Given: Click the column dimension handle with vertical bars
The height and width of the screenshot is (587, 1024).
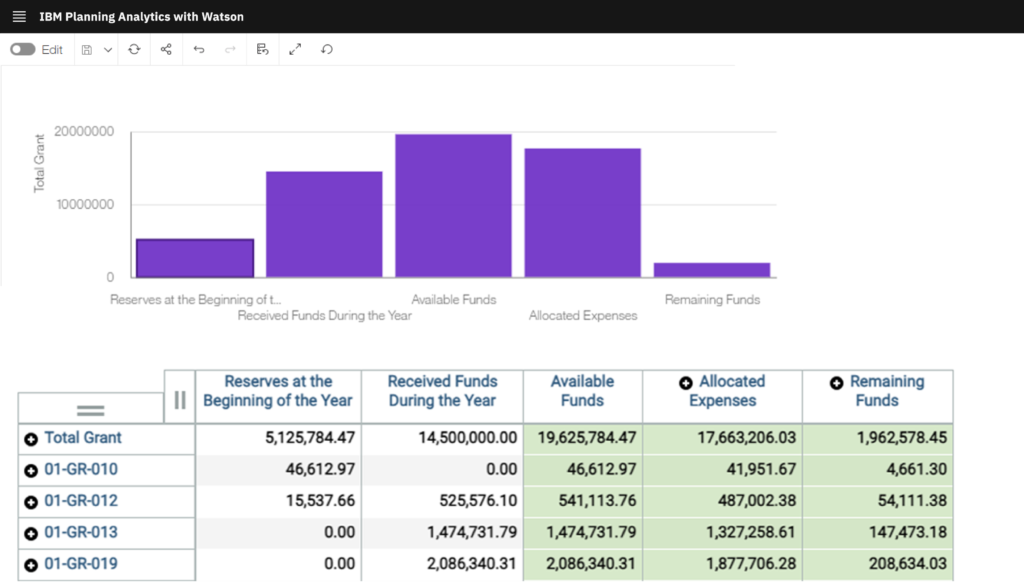Looking at the screenshot, I should pos(180,400).
